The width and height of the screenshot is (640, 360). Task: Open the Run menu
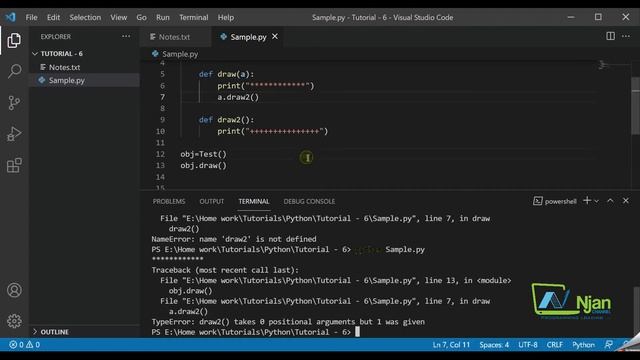pos(162,18)
